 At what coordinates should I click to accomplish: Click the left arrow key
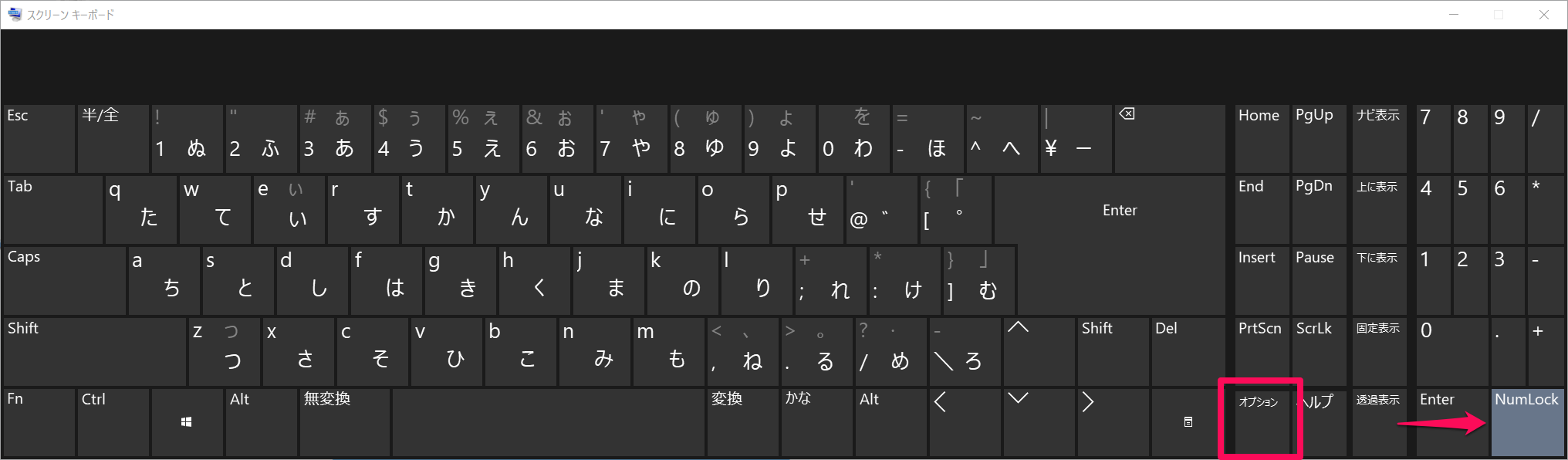(965, 422)
